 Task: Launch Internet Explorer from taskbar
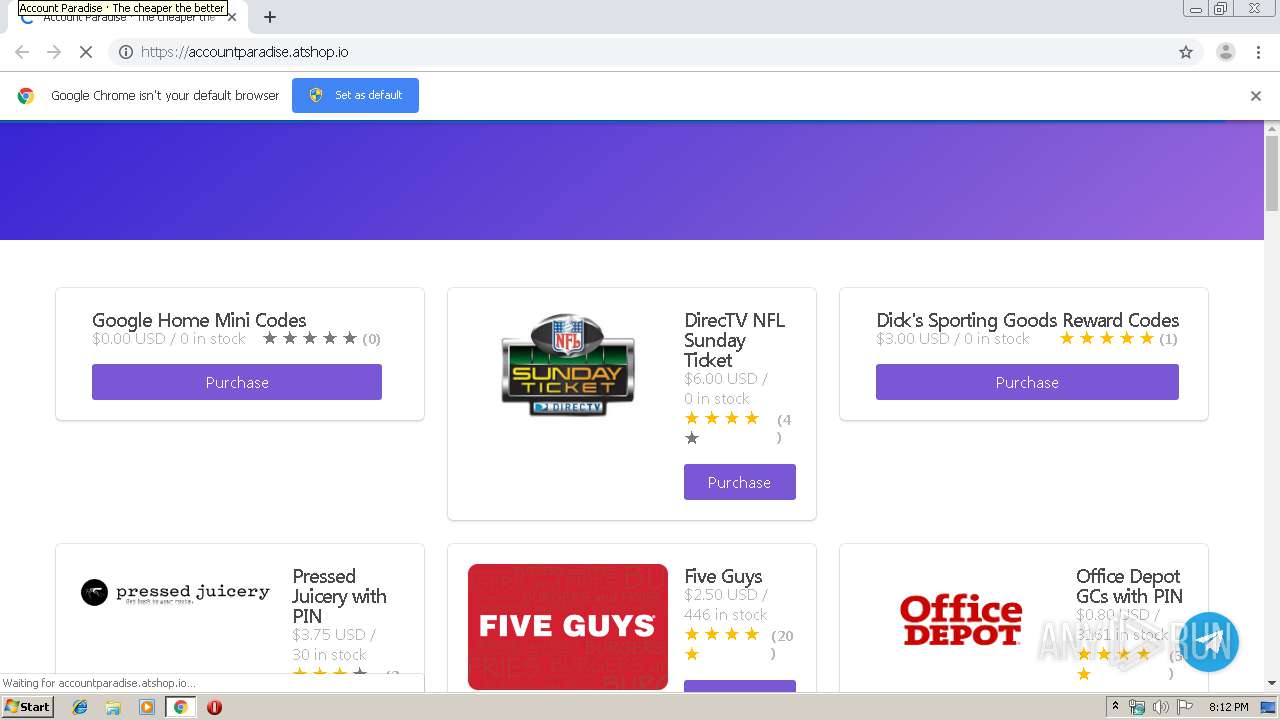80,707
